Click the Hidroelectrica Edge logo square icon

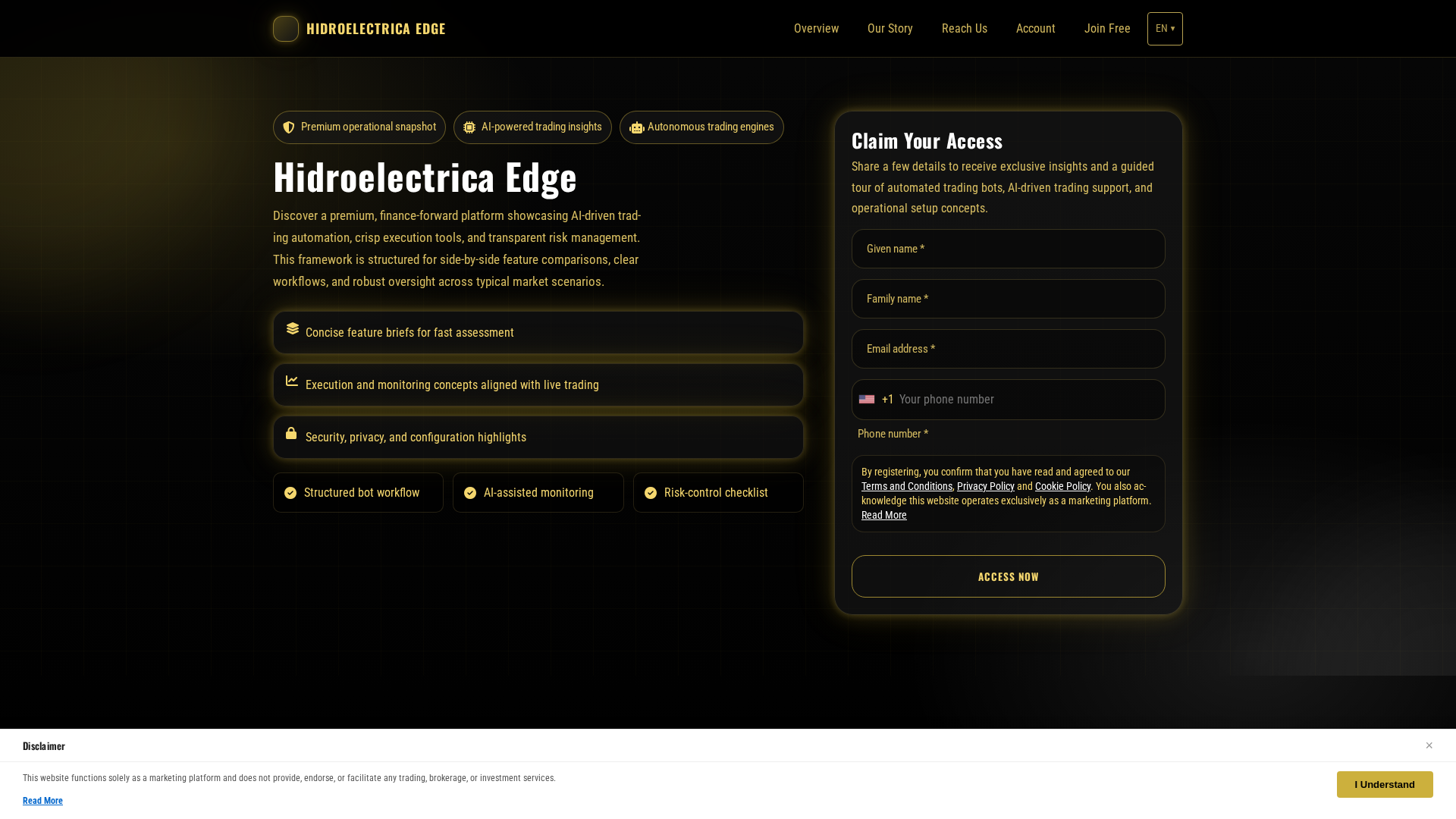click(x=286, y=29)
